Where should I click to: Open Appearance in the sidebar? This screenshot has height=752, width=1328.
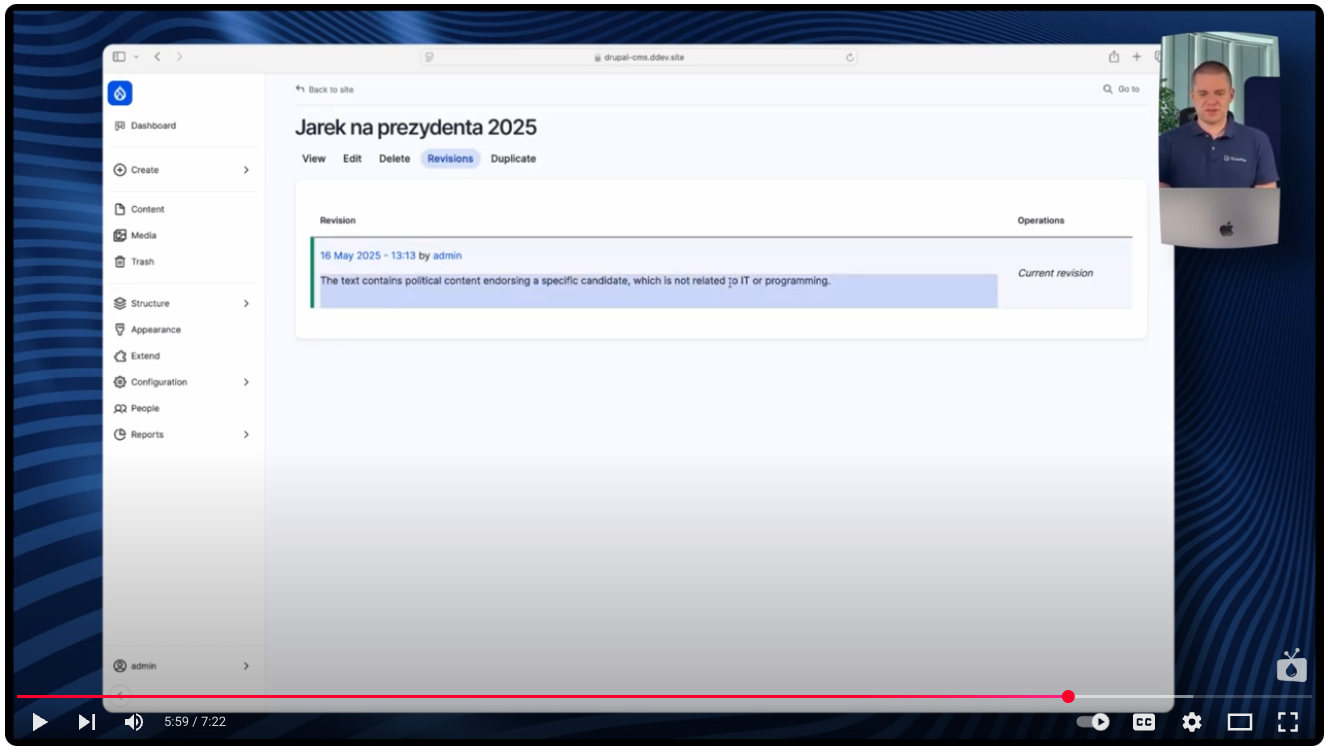click(156, 330)
